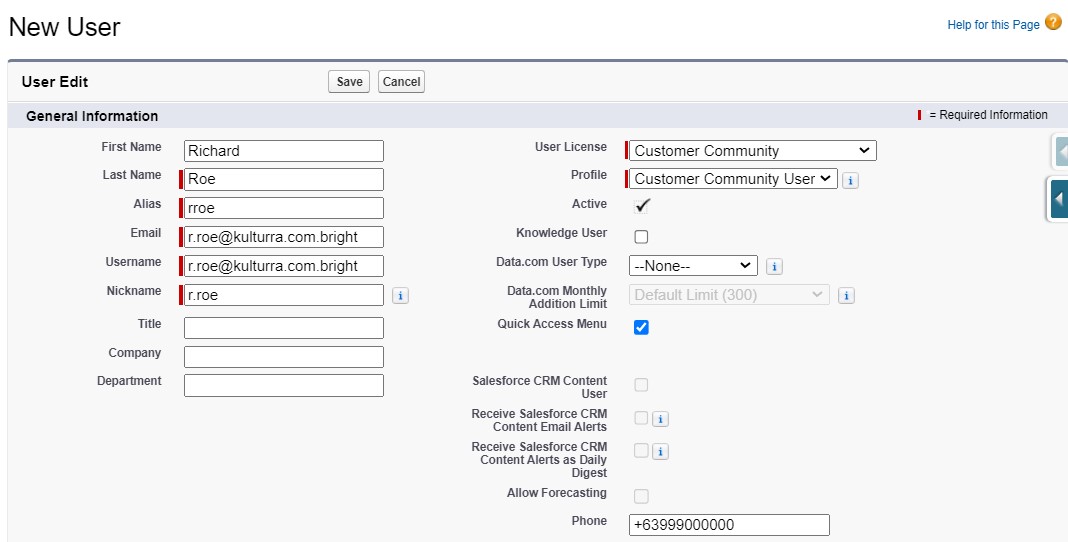The image size is (1068, 542).
Task: Open the User License dropdown
Action: [x=752, y=151]
